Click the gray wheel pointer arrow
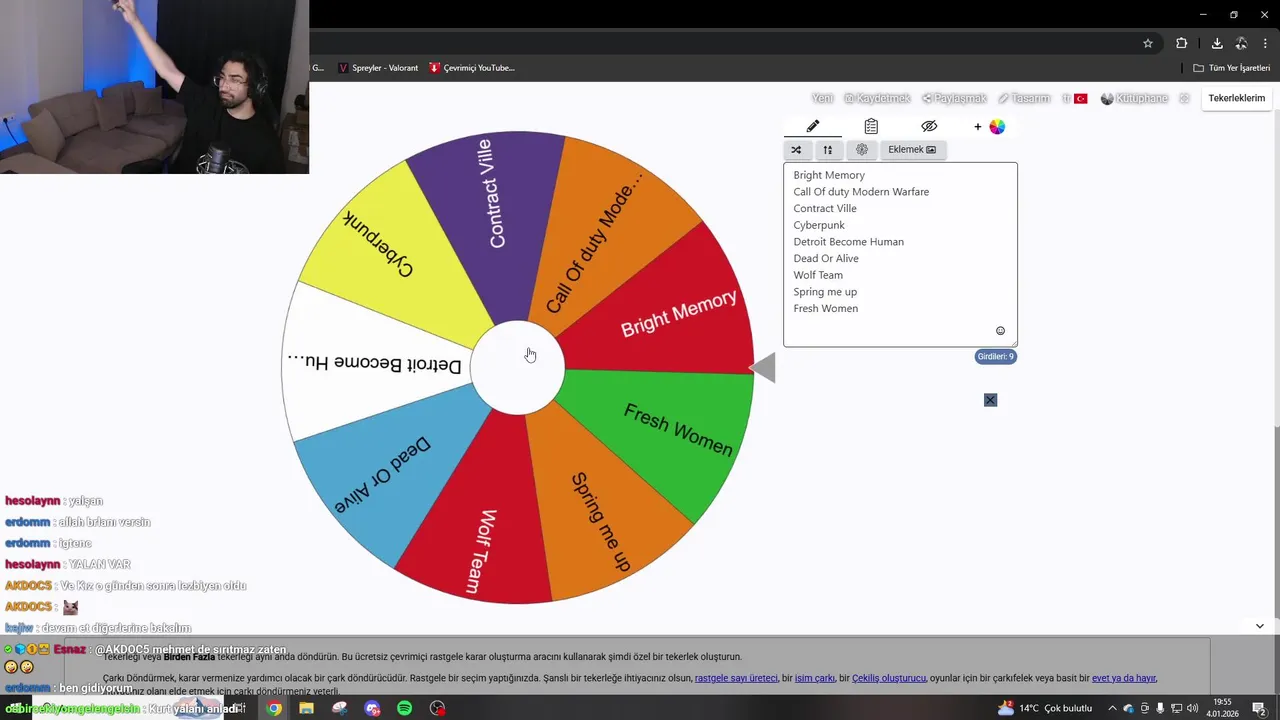This screenshot has height=720, width=1280. (762, 368)
